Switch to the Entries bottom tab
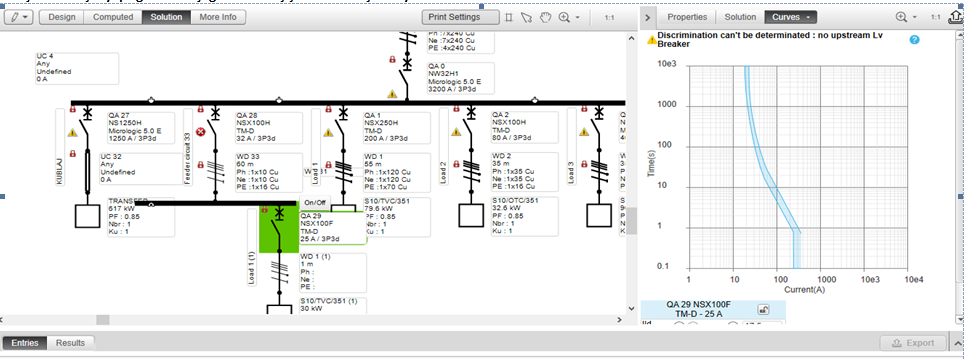The width and height of the screenshot is (965, 360). pyautogui.click(x=25, y=343)
